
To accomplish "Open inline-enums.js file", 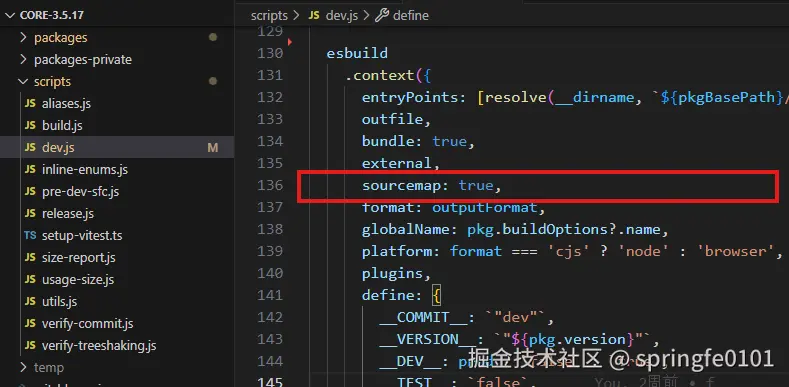I will point(85,170).
